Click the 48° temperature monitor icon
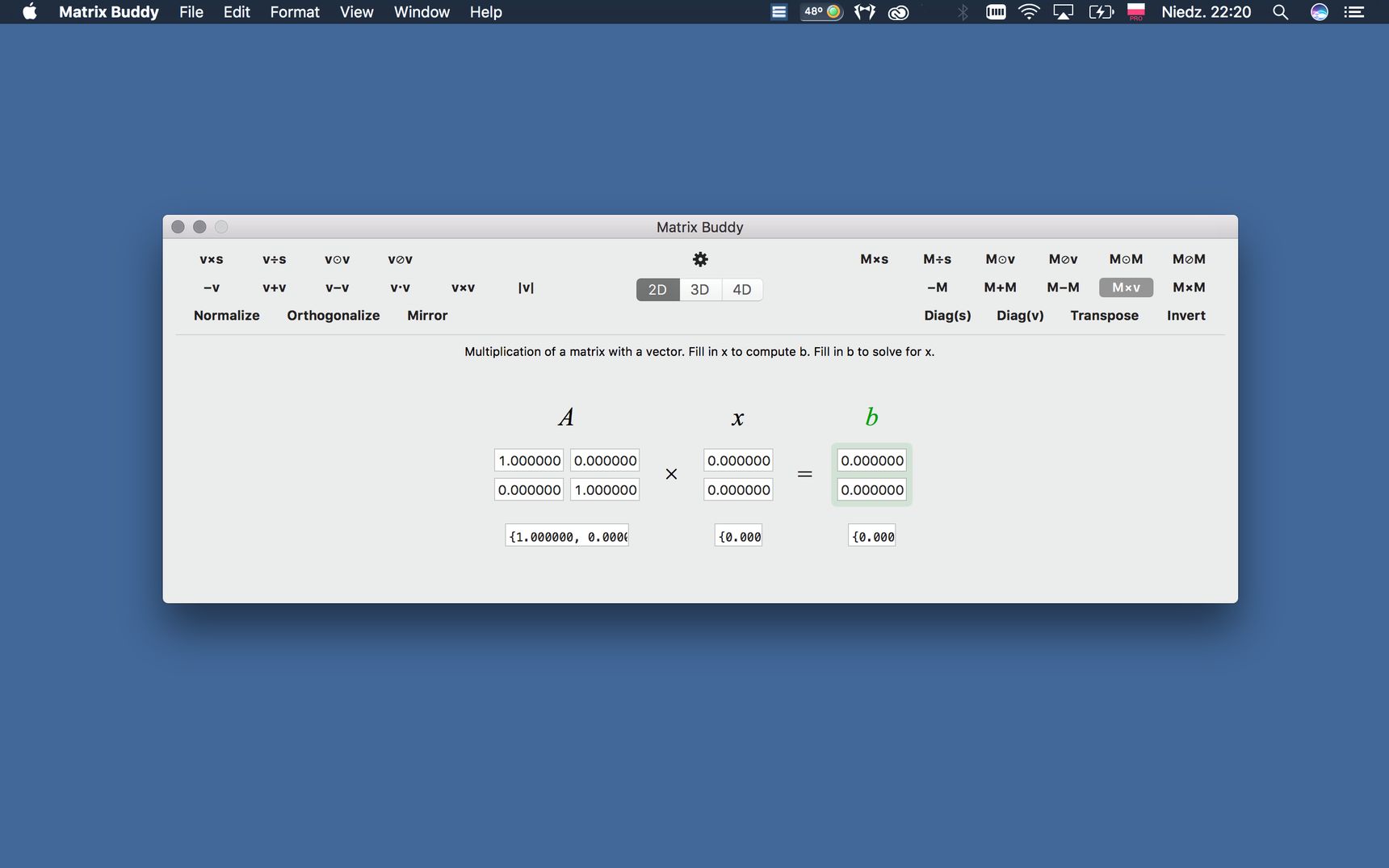This screenshot has width=1389, height=868. (x=822, y=12)
